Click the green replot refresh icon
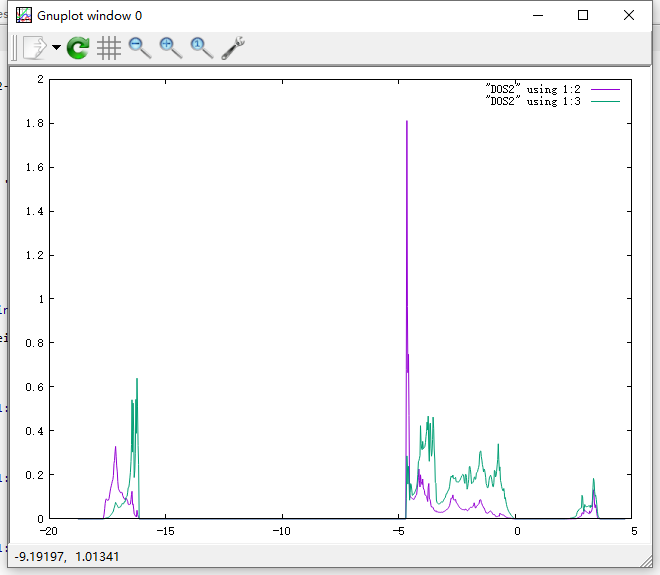660x575 pixels. coord(78,48)
